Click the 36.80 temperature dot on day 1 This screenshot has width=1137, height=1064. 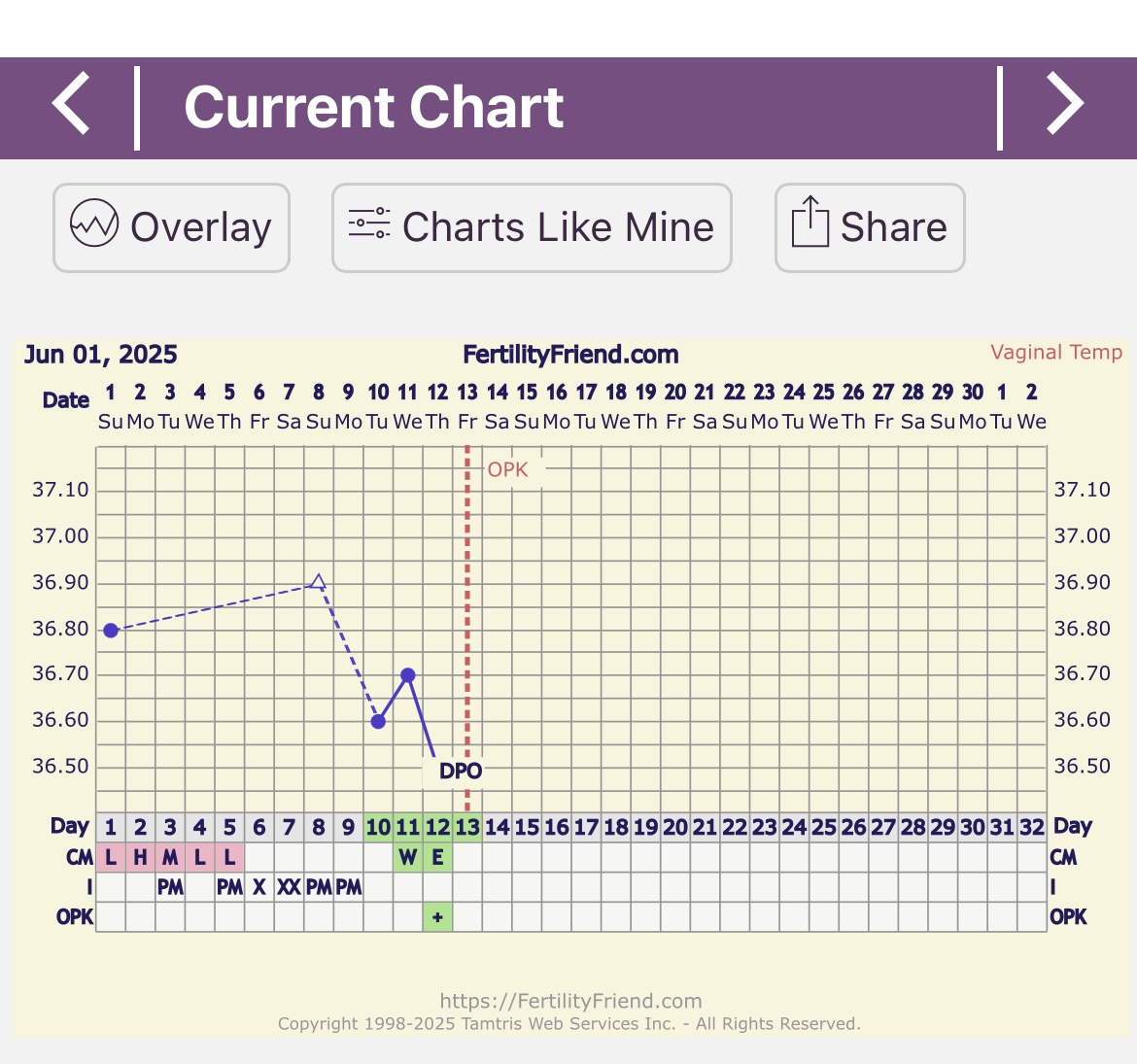[111, 630]
